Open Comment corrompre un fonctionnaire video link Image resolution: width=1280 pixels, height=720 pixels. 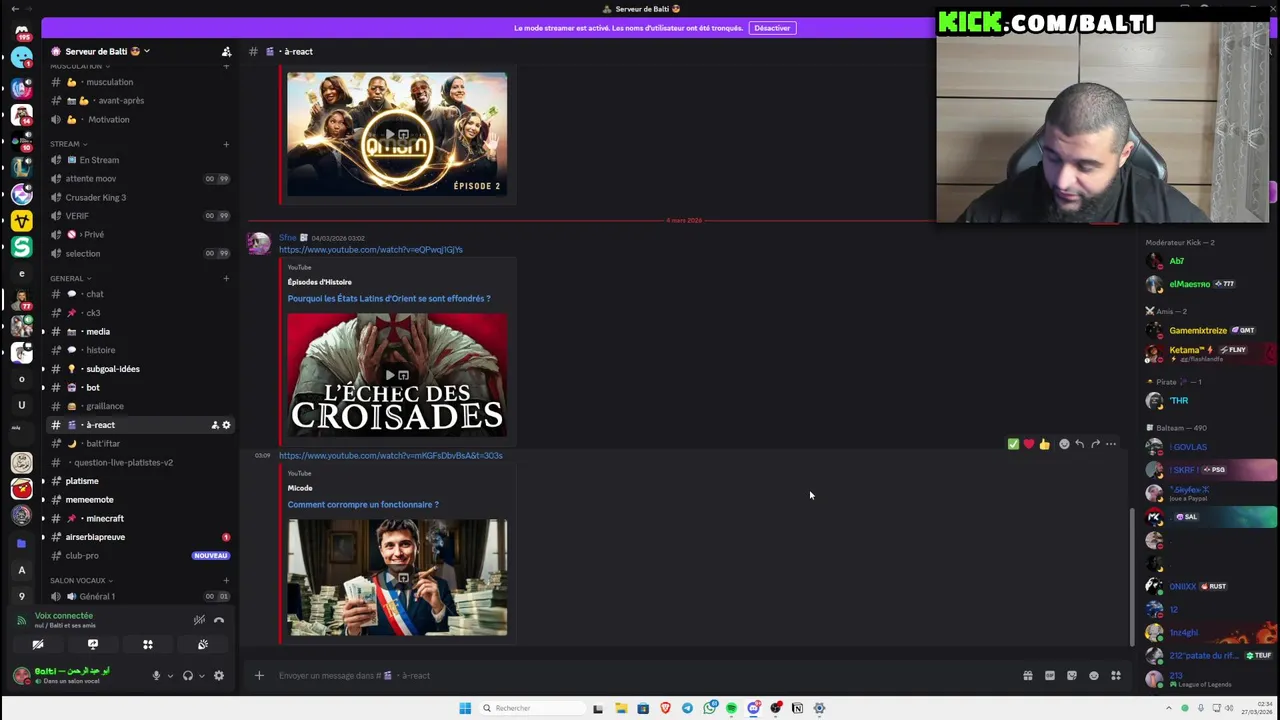(363, 504)
